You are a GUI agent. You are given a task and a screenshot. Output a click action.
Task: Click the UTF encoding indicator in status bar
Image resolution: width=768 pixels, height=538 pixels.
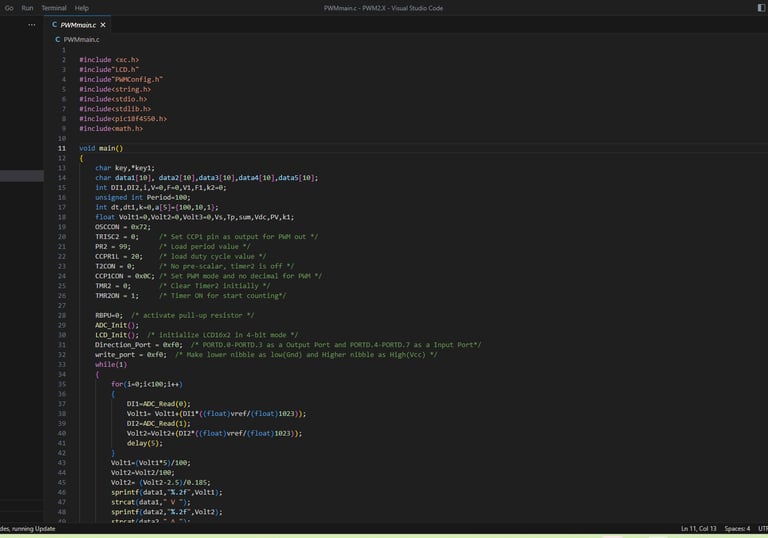(762, 528)
